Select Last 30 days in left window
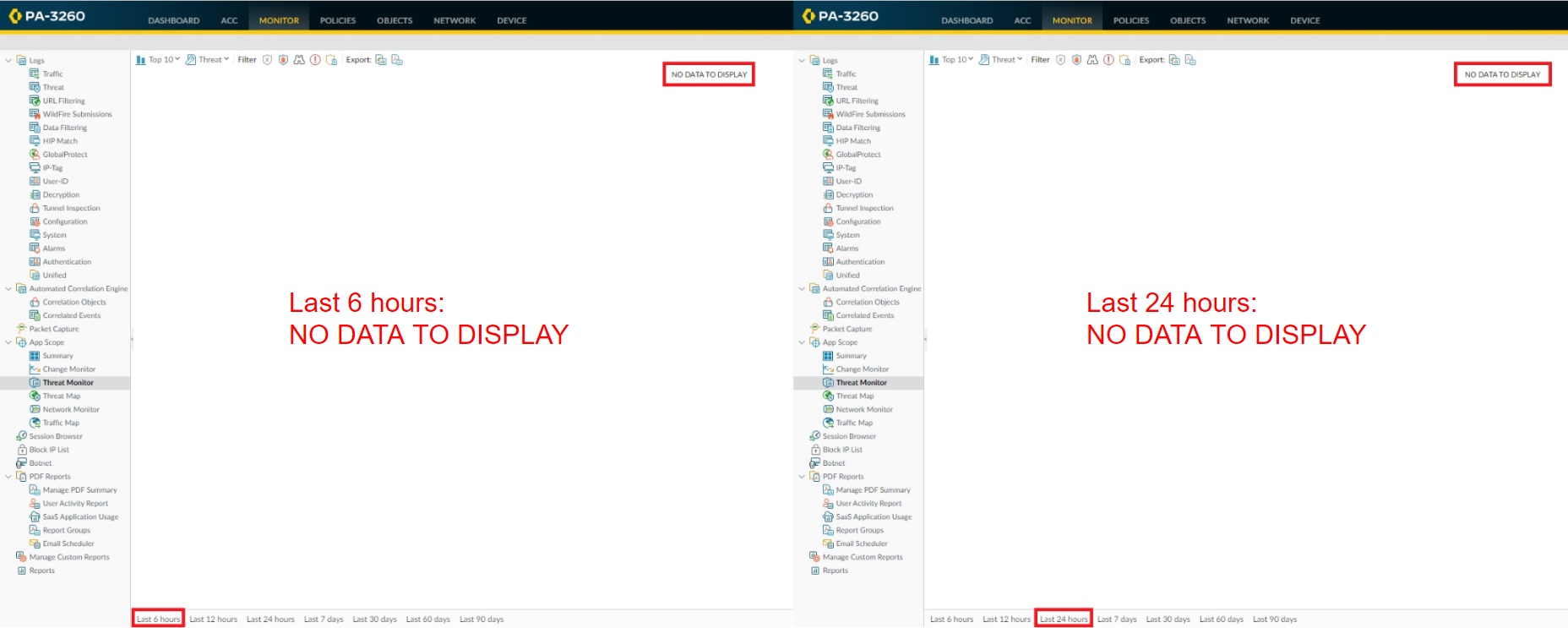The image size is (1568, 628). (375, 620)
